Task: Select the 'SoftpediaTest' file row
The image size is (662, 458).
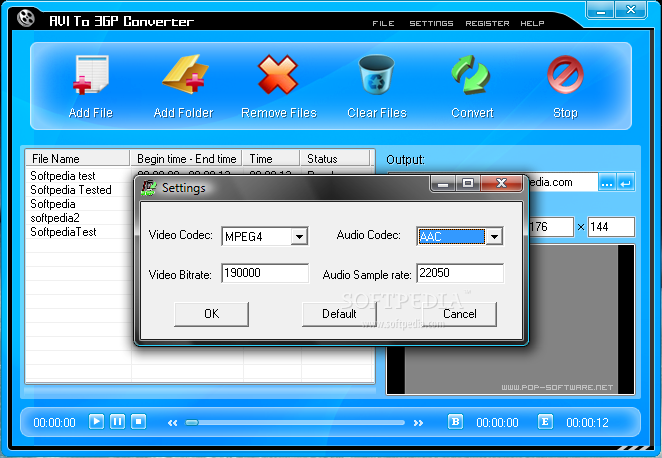Action: coord(79,231)
